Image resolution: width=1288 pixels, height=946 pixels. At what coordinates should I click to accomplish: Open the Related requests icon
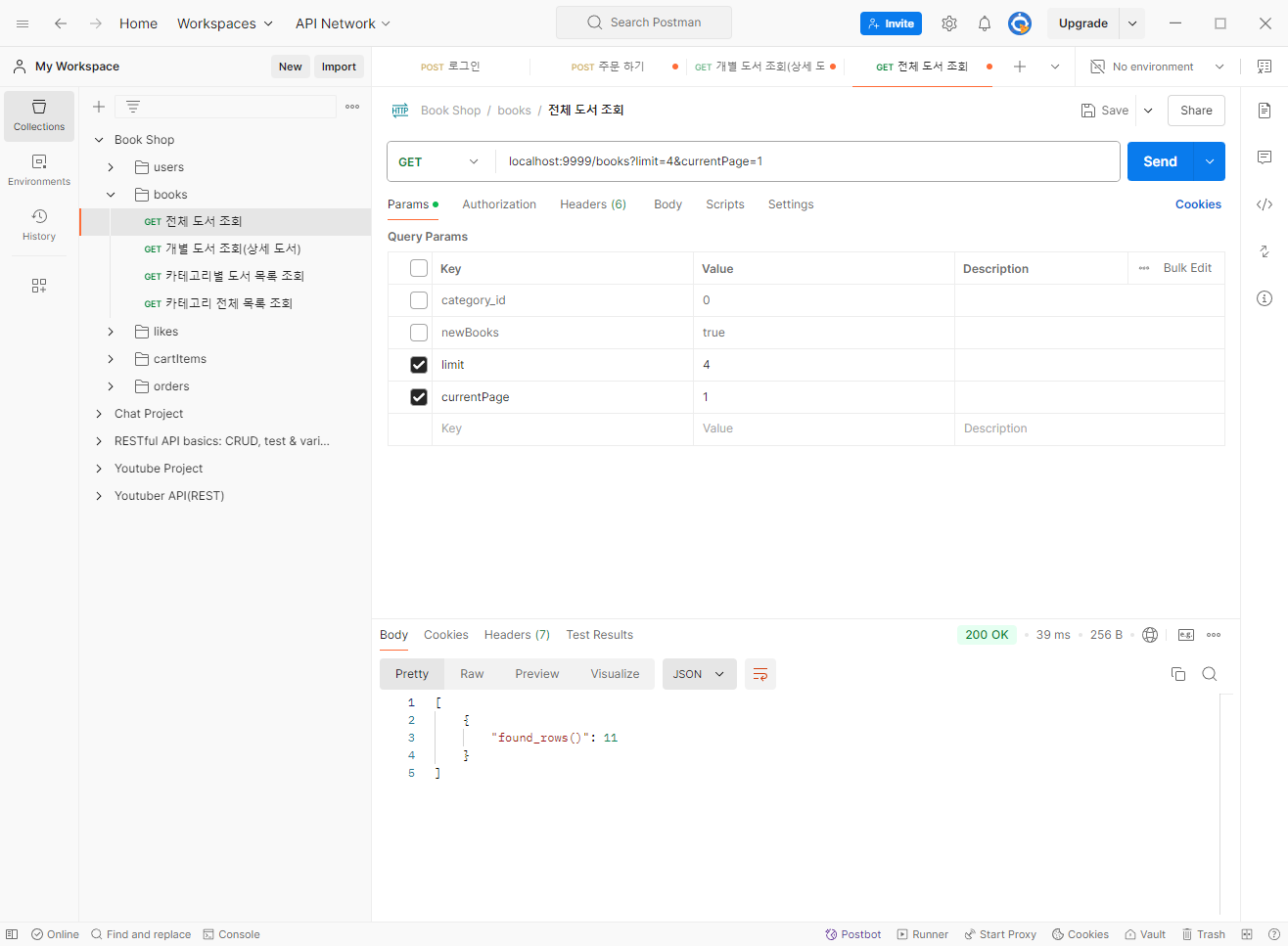[x=1265, y=251]
